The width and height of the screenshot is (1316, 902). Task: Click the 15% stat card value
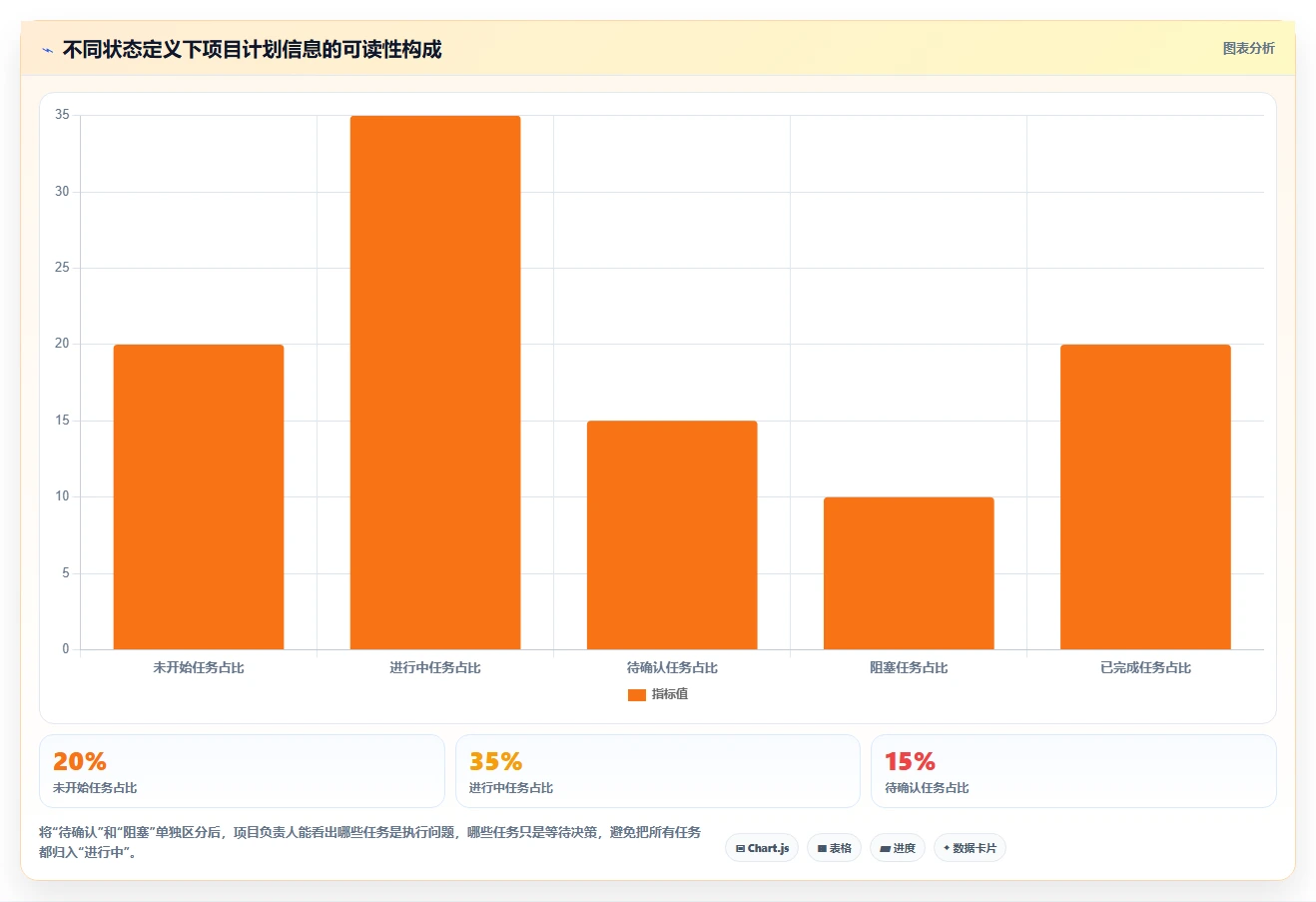click(x=911, y=761)
